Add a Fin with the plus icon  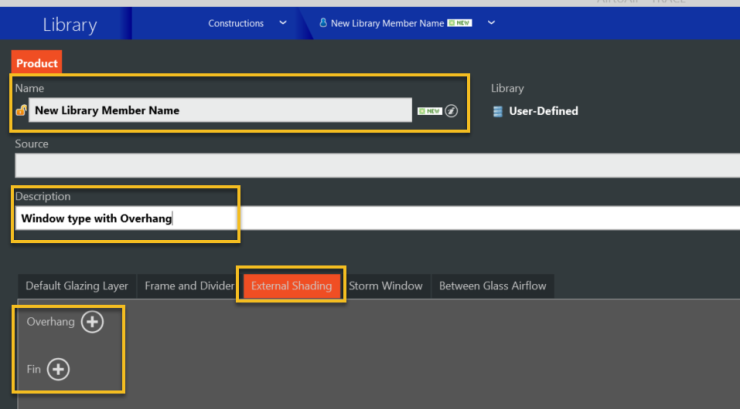click(x=59, y=370)
